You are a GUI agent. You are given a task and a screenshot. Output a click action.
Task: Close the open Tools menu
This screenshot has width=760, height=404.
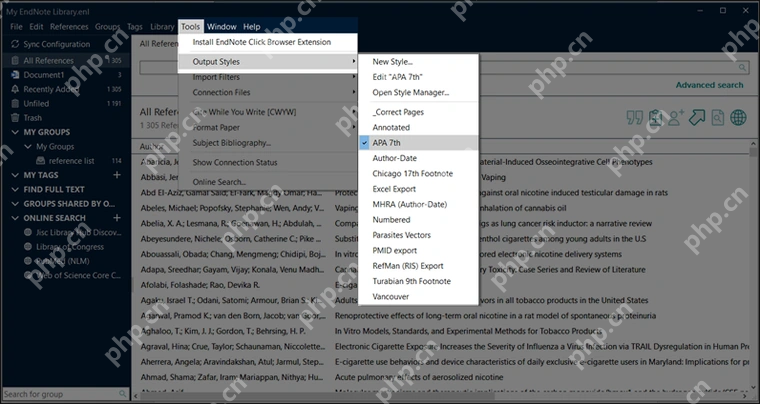click(x=190, y=27)
